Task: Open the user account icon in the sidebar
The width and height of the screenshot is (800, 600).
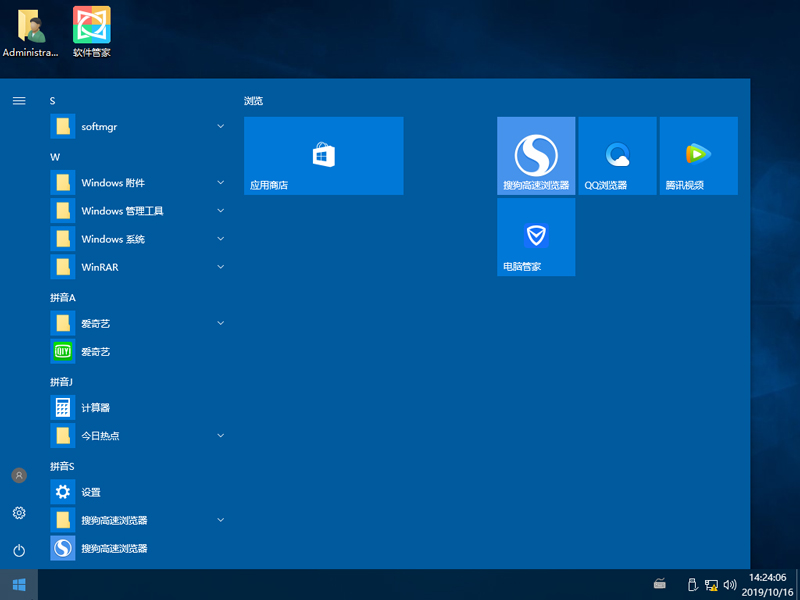Action: point(18,476)
